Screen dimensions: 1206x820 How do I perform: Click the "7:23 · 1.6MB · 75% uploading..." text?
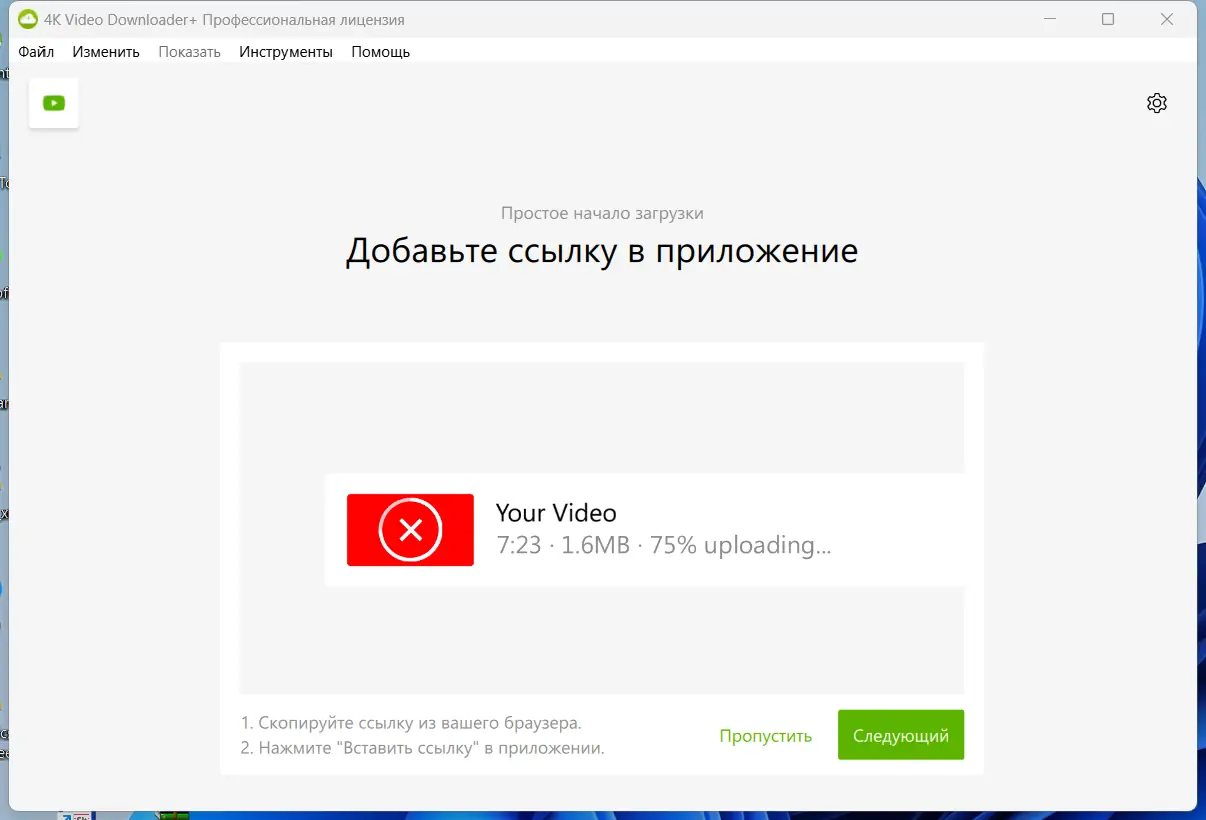click(x=664, y=546)
